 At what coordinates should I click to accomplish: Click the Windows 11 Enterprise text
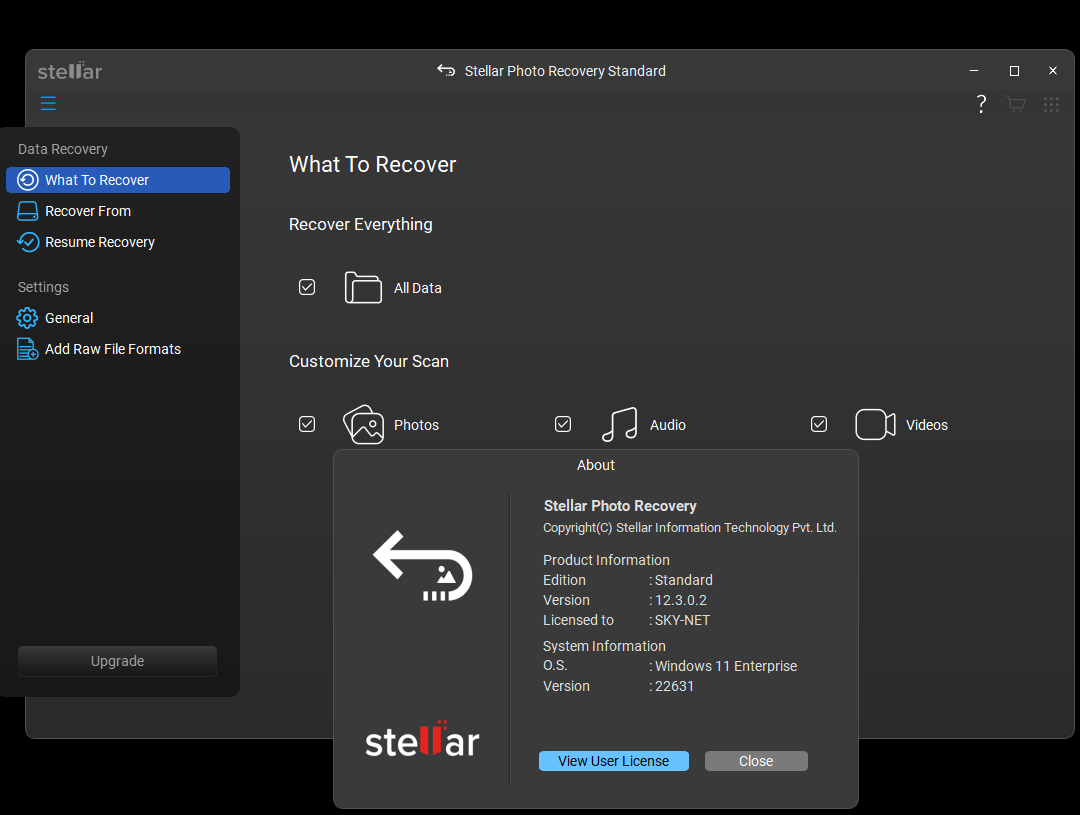coord(726,666)
